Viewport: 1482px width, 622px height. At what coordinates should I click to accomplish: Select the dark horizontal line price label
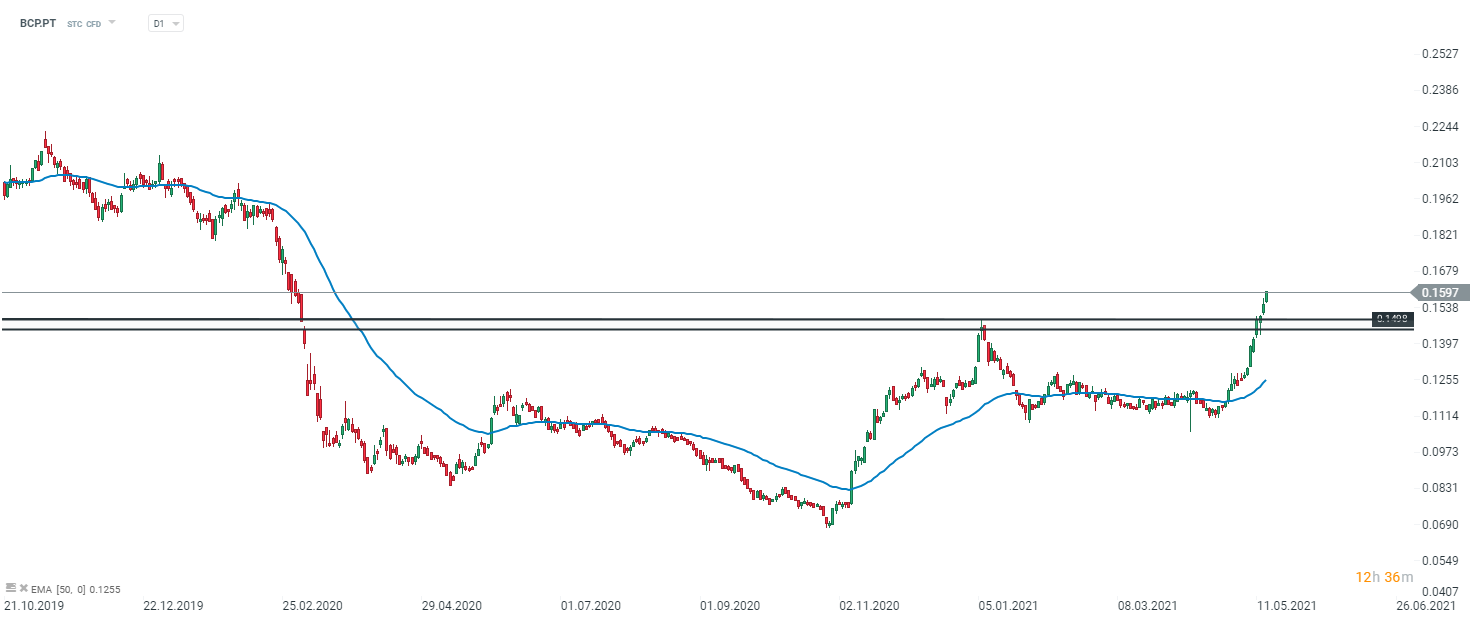coord(1392,319)
